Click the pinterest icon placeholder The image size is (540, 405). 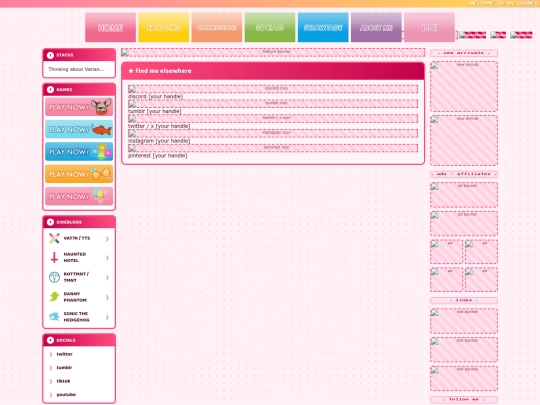pyautogui.click(x=273, y=148)
